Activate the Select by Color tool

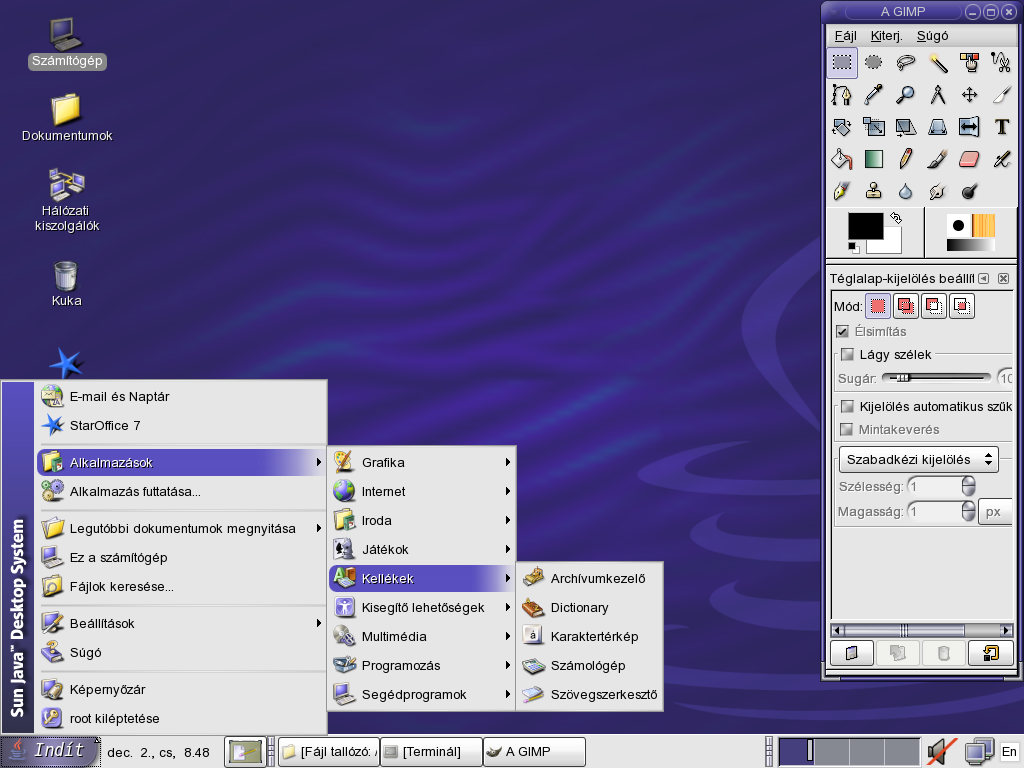970,63
